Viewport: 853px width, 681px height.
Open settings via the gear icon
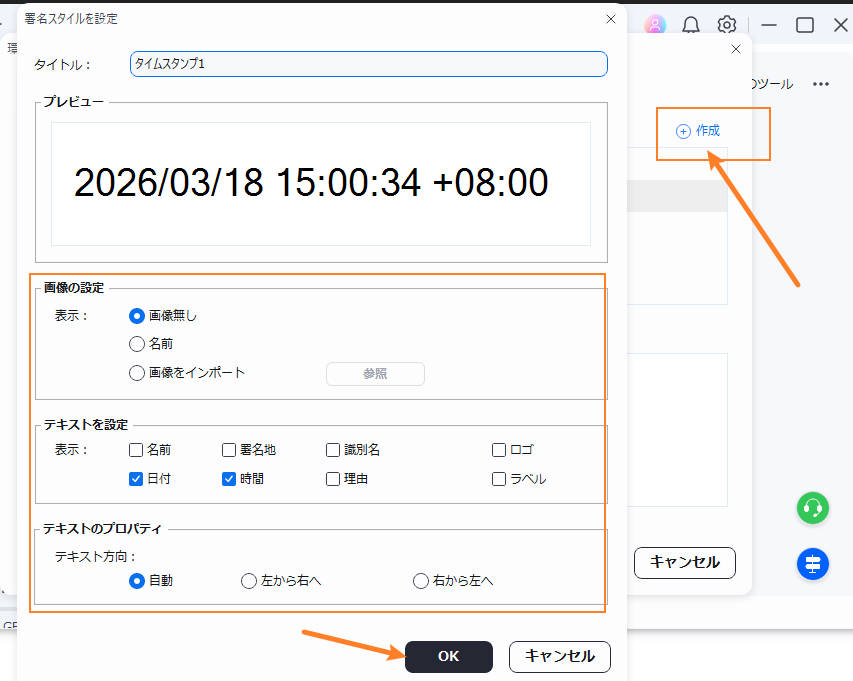[728, 25]
